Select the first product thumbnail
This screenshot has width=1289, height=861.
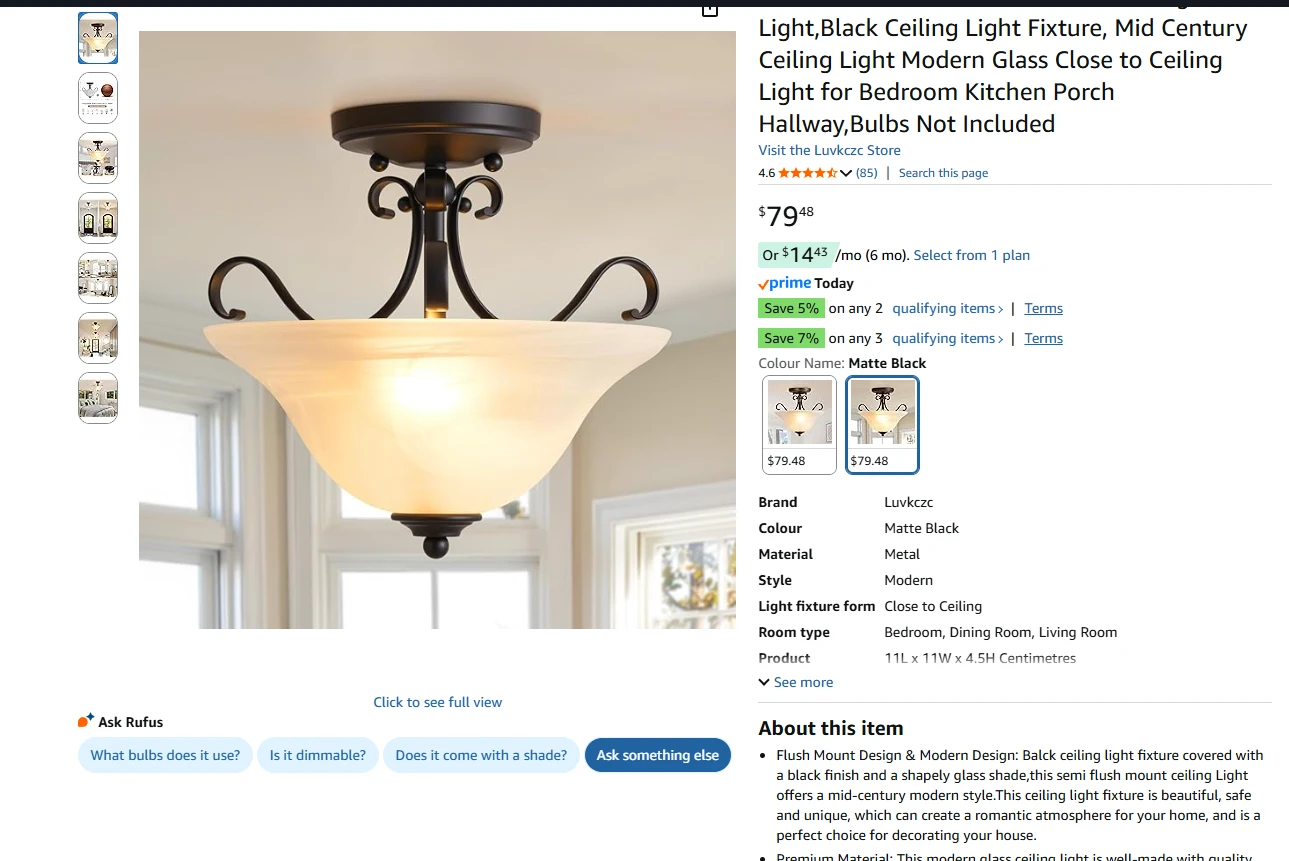pos(98,38)
